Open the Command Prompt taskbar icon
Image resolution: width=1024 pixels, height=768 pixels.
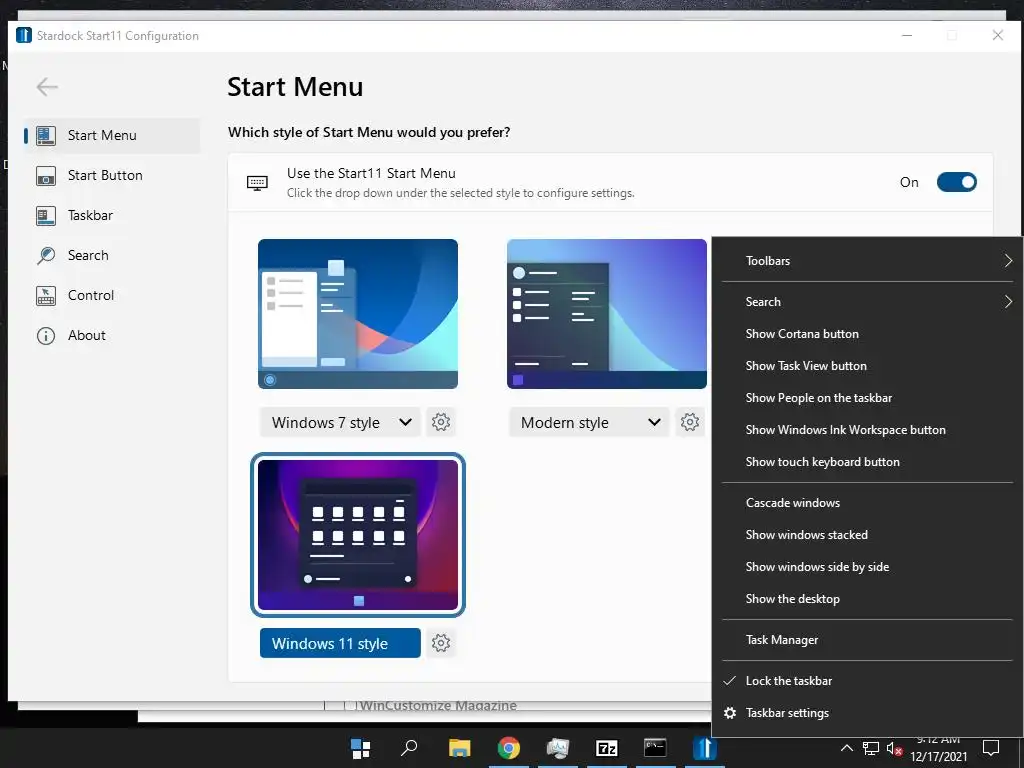point(655,748)
